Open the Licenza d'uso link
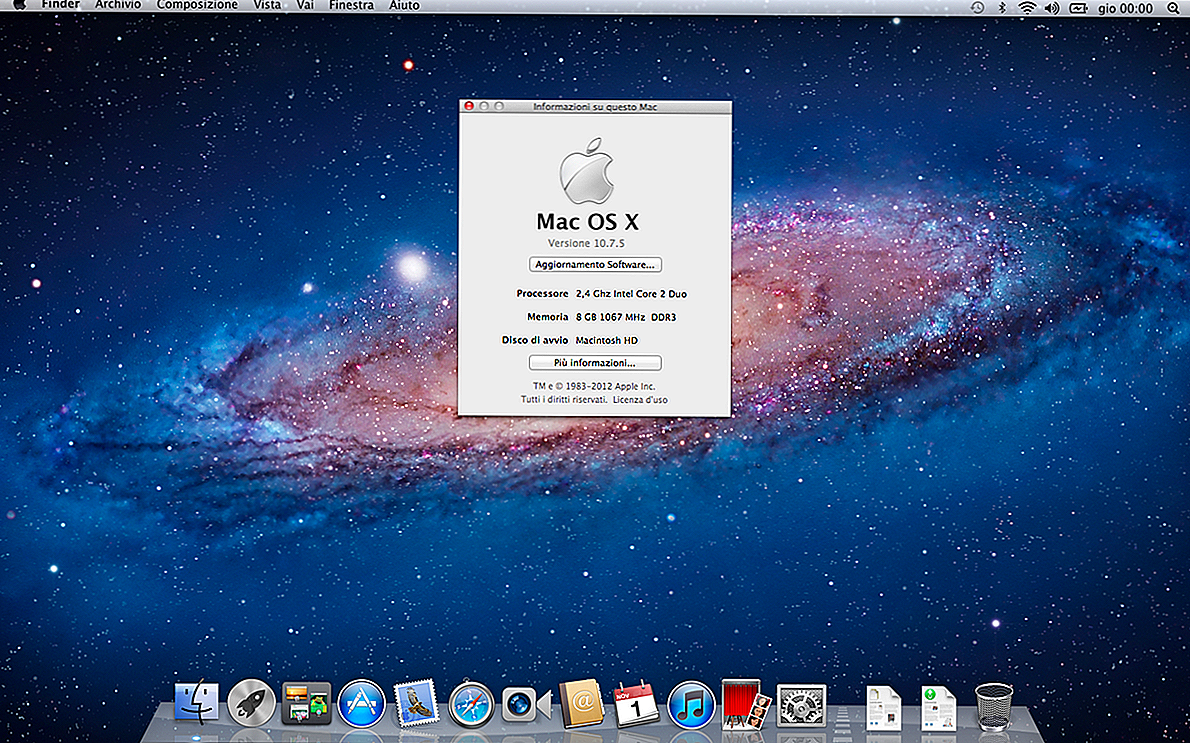The height and width of the screenshot is (743, 1190). [x=641, y=399]
